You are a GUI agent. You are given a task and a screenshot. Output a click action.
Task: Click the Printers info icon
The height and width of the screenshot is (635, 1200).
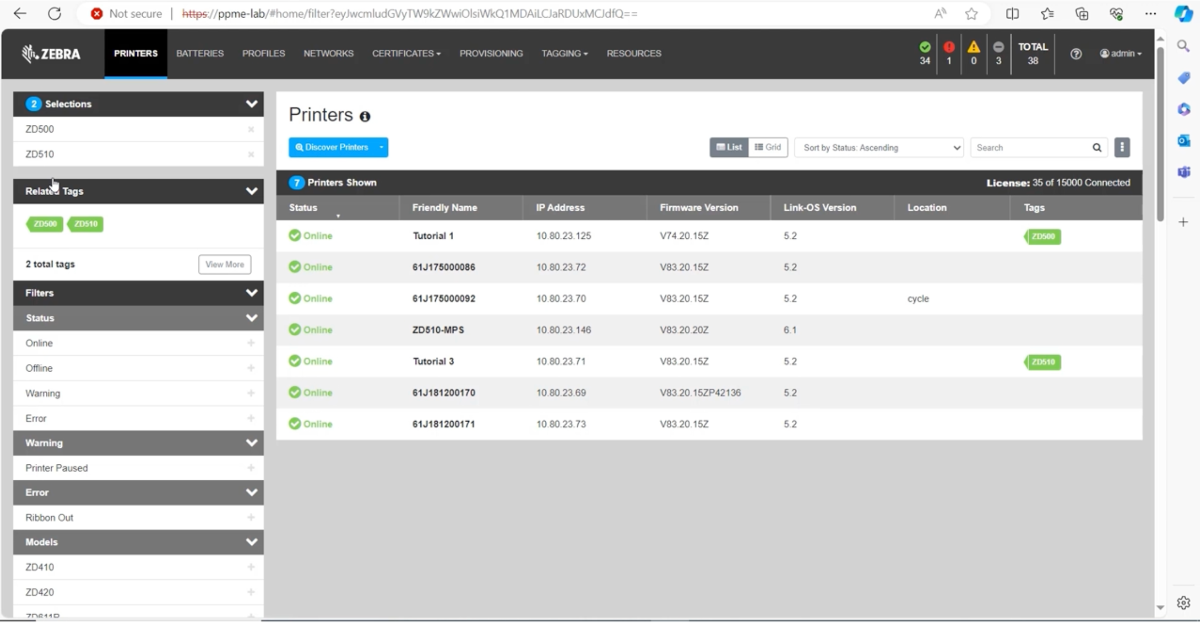[365, 117]
